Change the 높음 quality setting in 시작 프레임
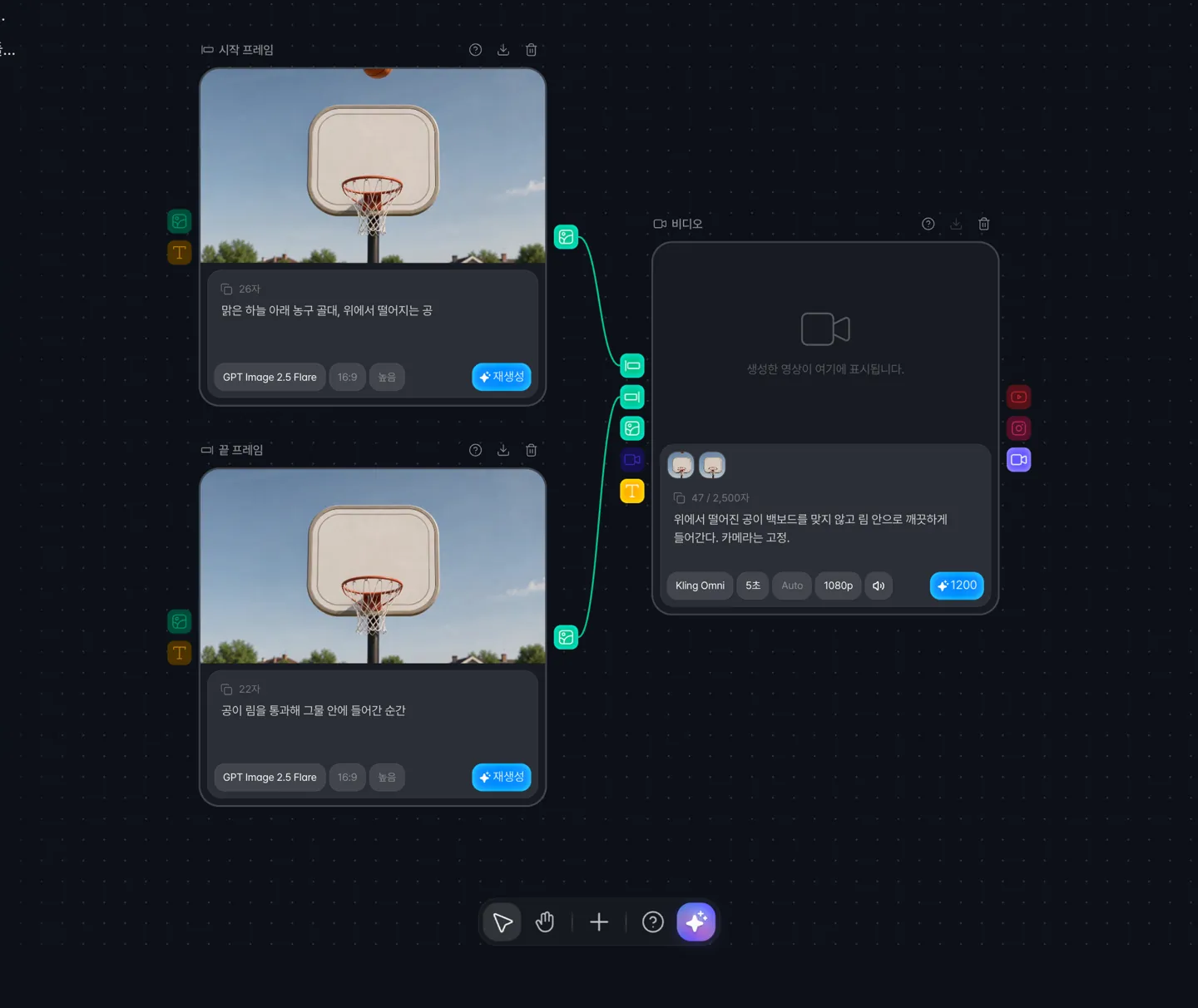Image resolution: width=1198 pixels, height=1008 pixels. [x=387, y=378]
